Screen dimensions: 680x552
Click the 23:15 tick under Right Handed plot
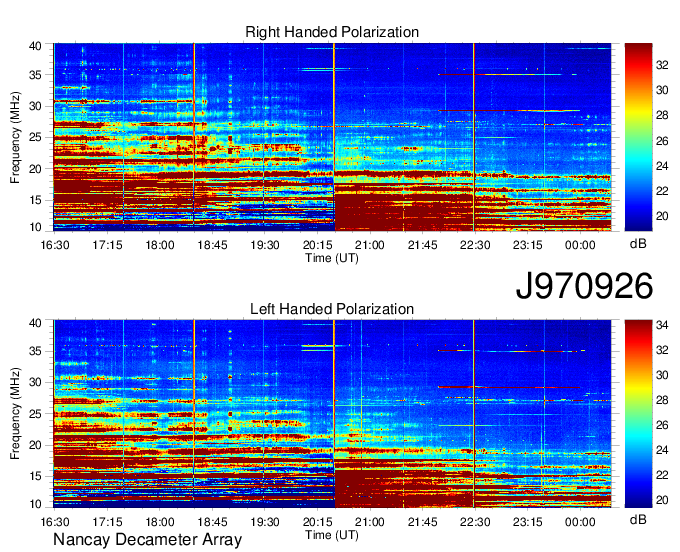click(x=527, y=245)
